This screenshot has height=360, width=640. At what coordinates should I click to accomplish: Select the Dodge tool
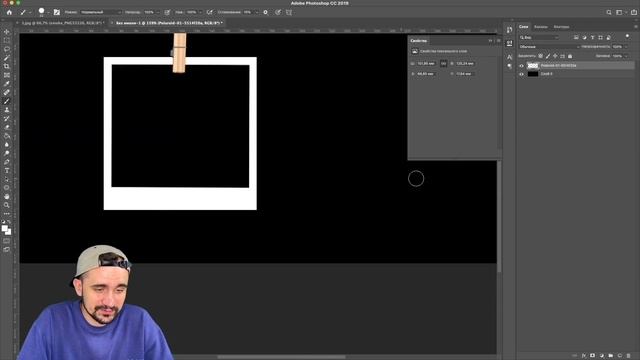pos(7,153)
